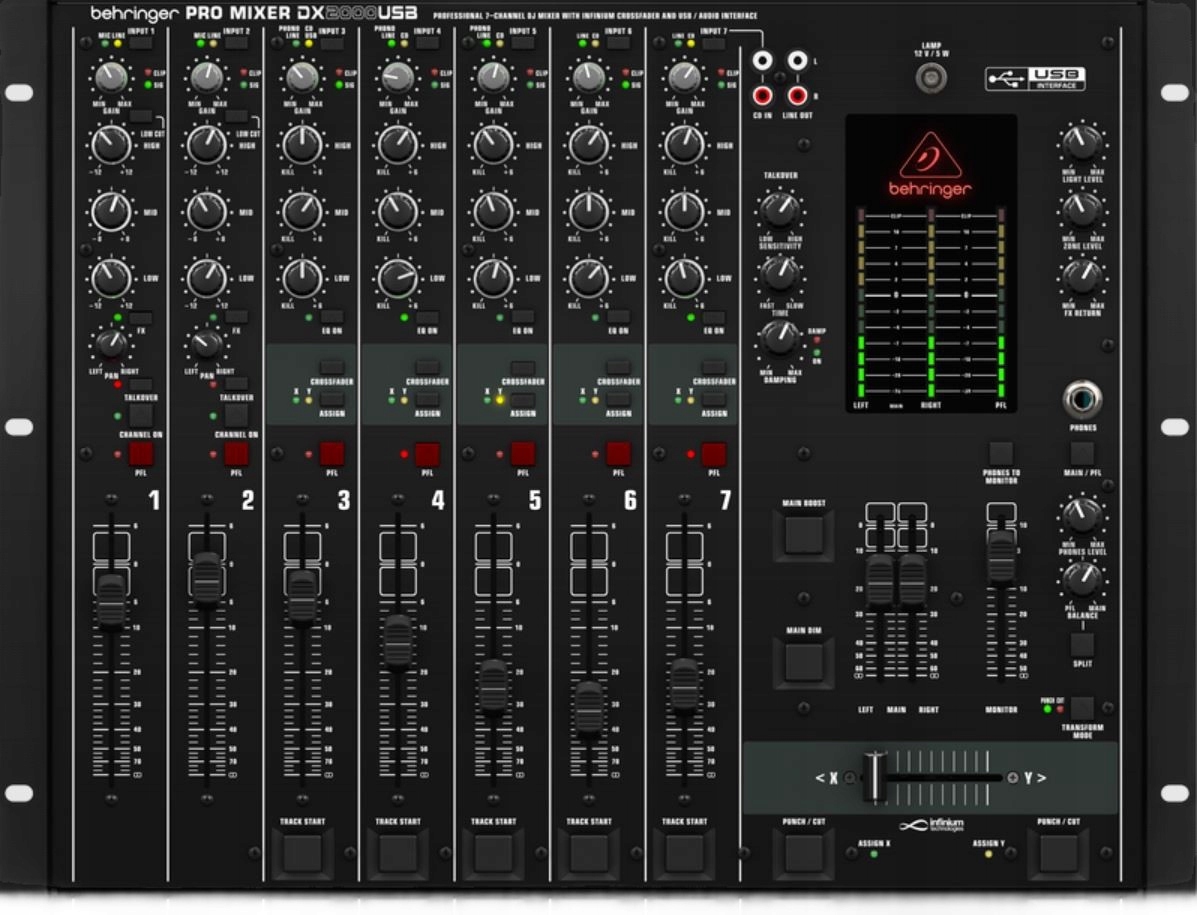Click the Talkover Time knob
Image resolution: width=1197 pixels, height=915 pixels.
(779, 274)
